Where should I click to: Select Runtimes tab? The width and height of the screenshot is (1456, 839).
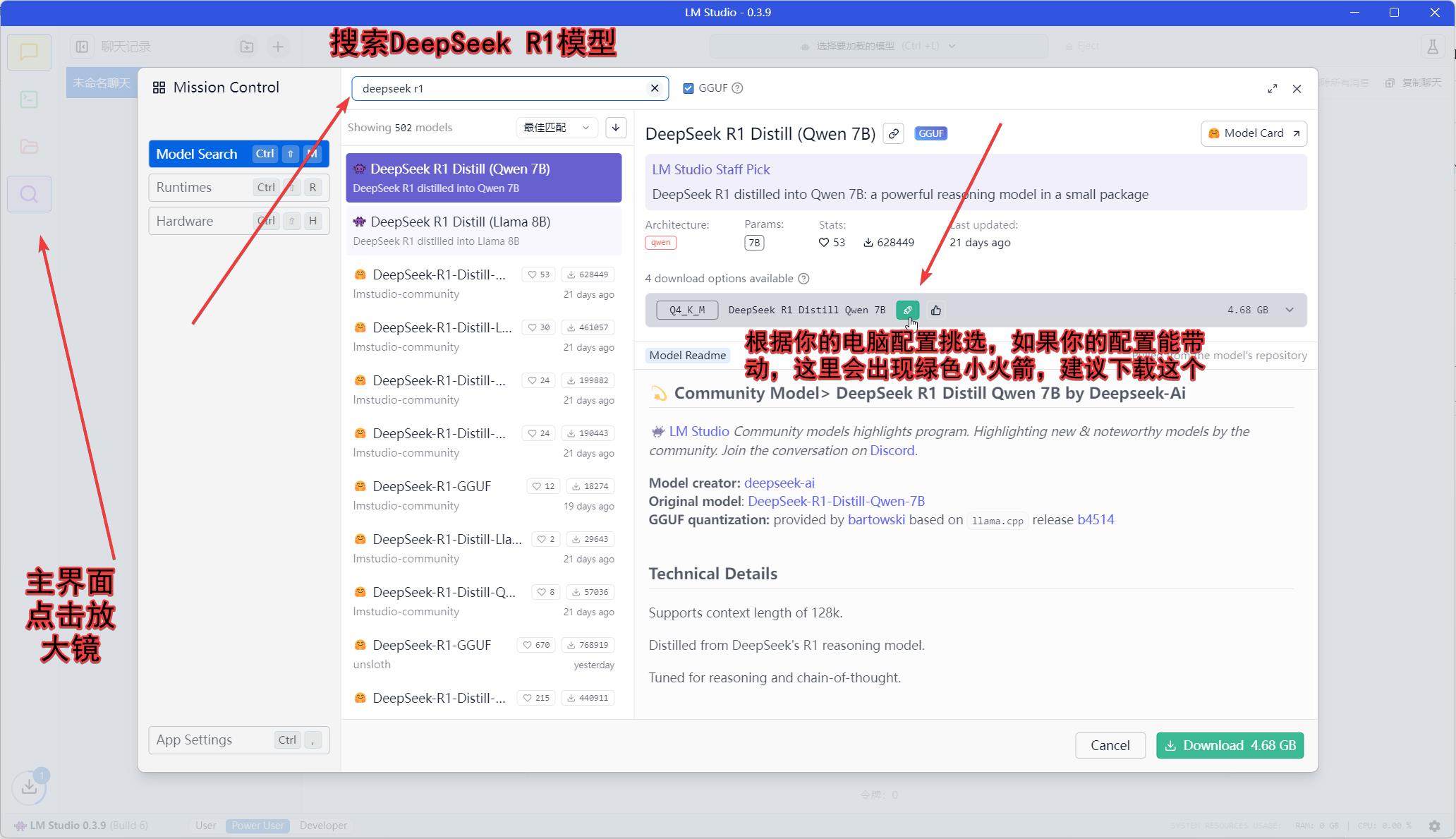[238, 188]
